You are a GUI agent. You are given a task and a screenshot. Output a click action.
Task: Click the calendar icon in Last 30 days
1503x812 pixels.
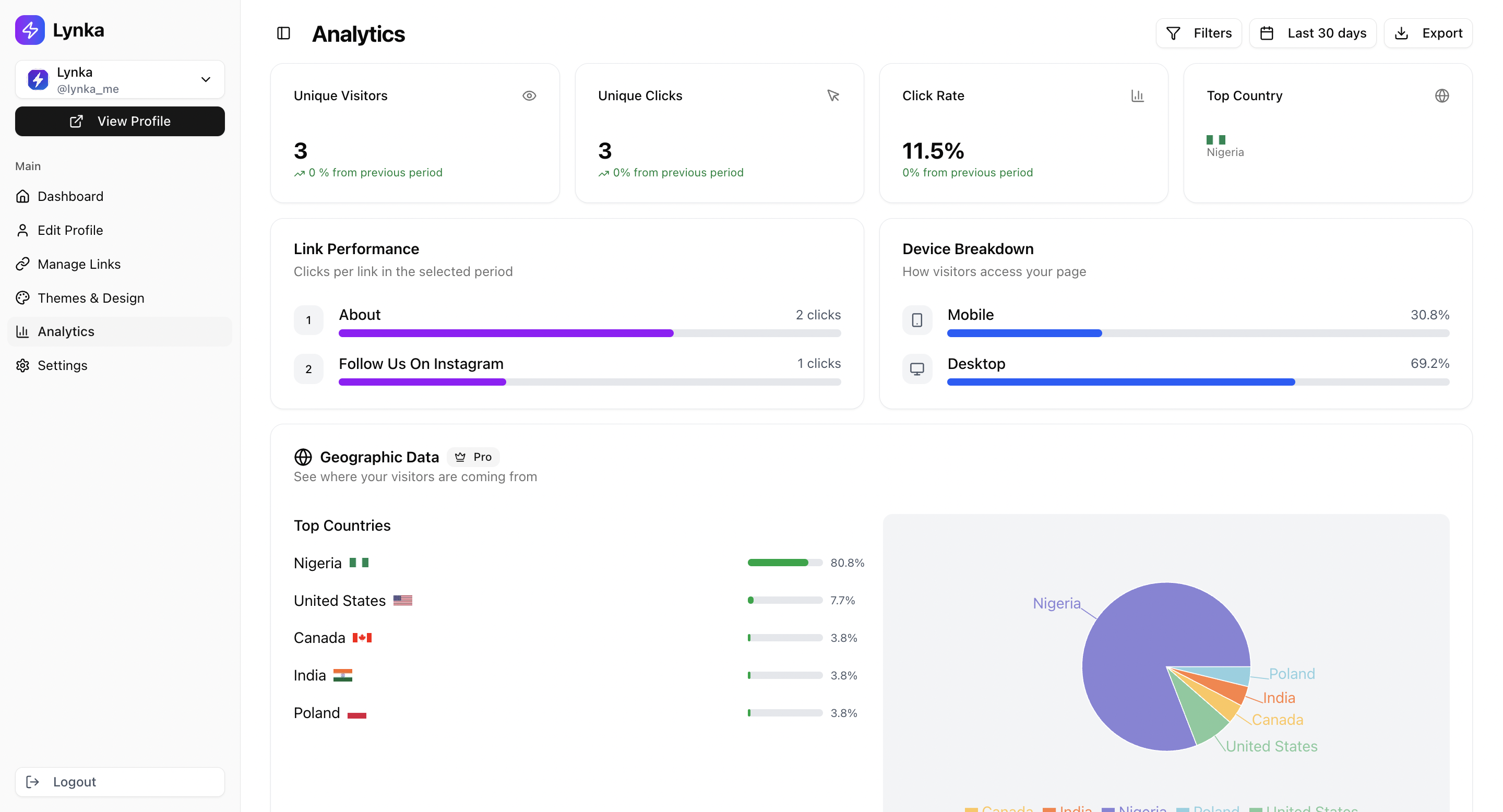1267,33
